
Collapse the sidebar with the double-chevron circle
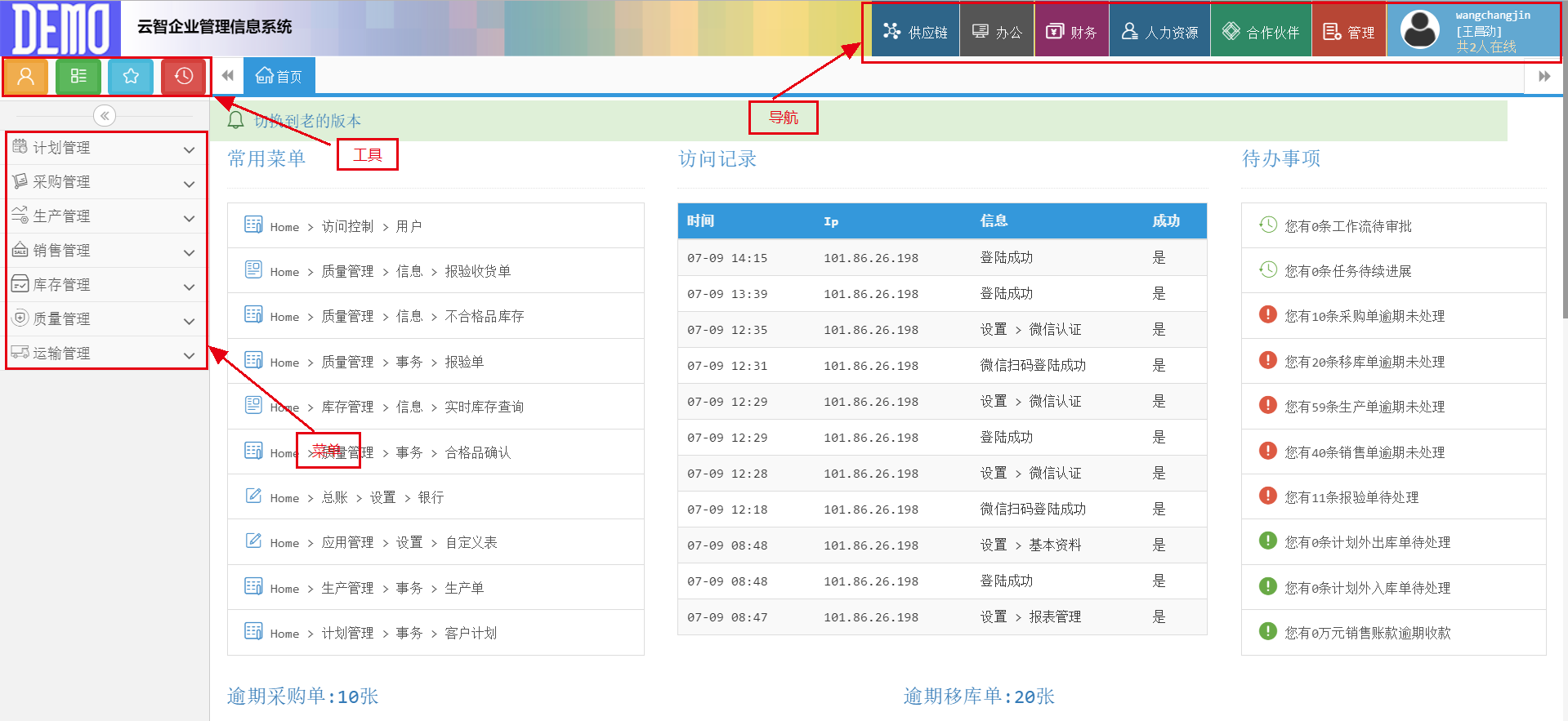[105, 116]
